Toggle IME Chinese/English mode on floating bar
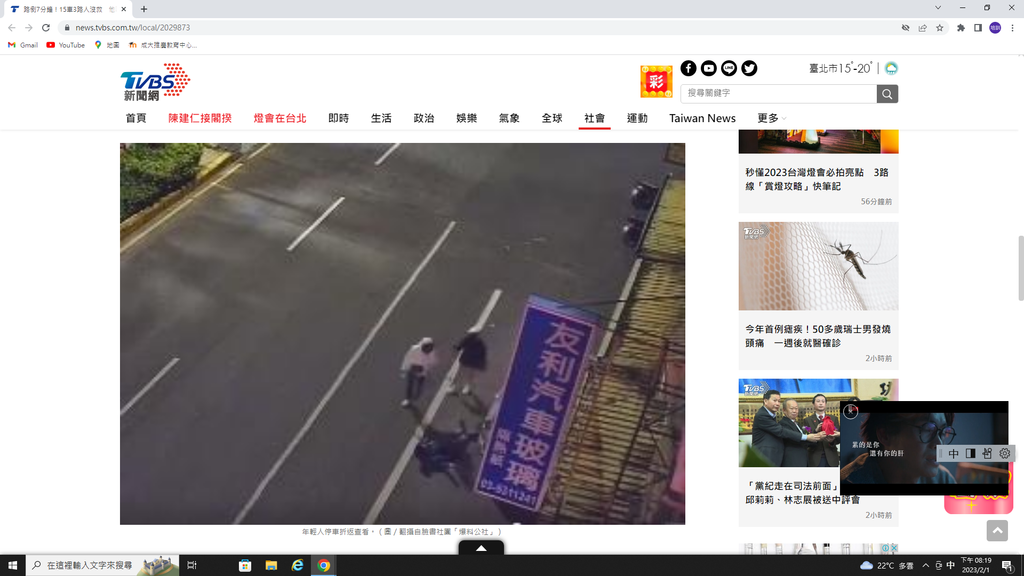1024x576 pixels. pos(954,454)
